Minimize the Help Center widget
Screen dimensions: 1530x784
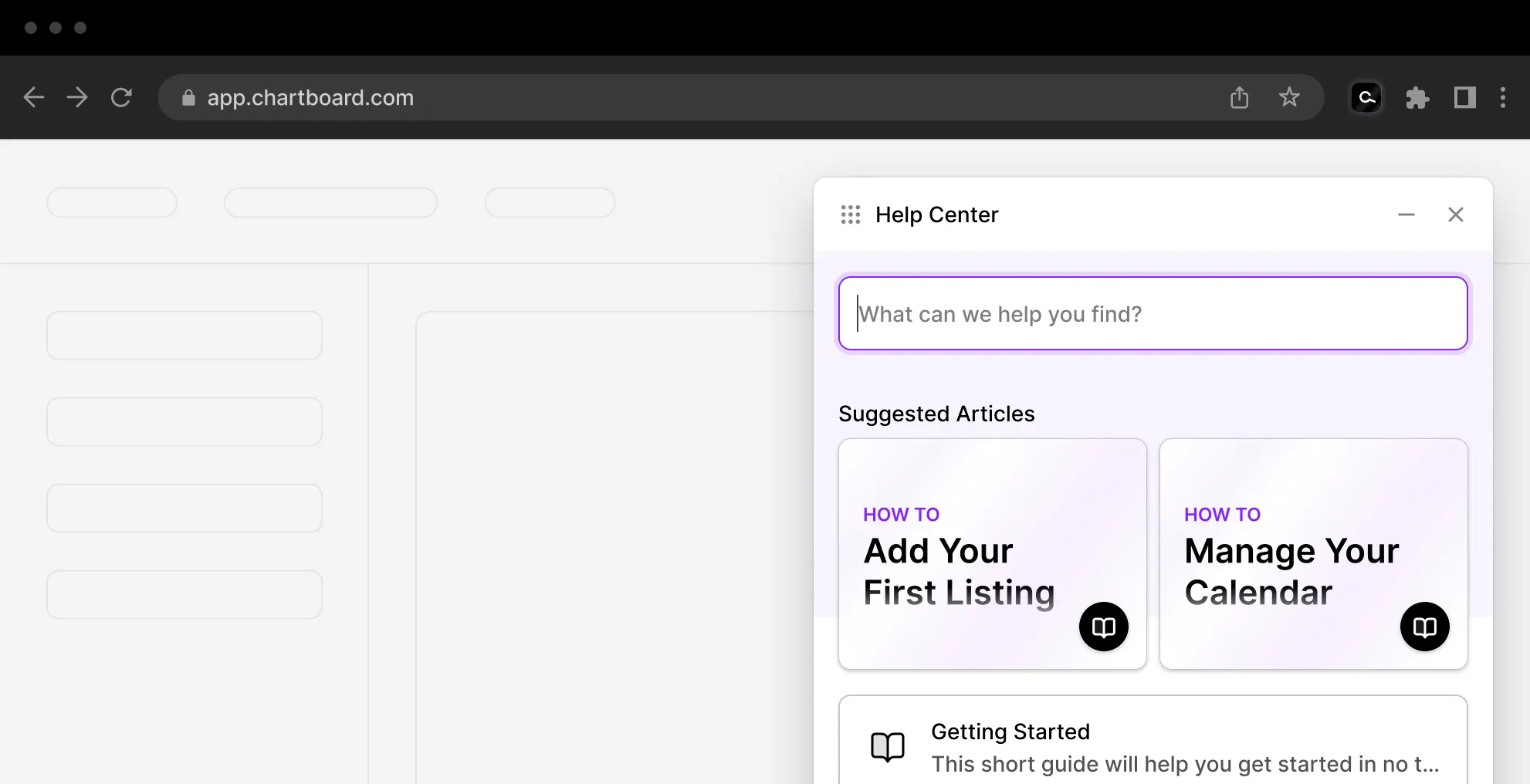pos(1406,215)
